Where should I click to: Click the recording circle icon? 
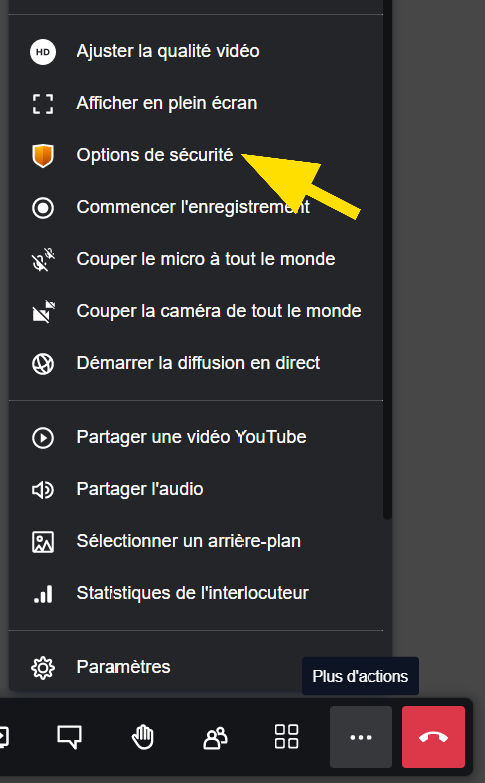[43, 208]
